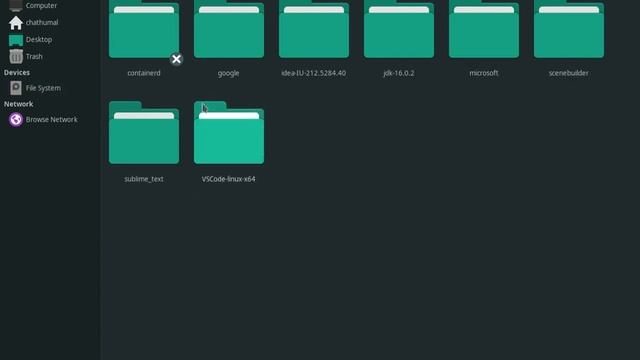The image size is (640, 360).
Task: Click the home icon beside chathumal
Action: pyautogui.click(x=16, y=23)
